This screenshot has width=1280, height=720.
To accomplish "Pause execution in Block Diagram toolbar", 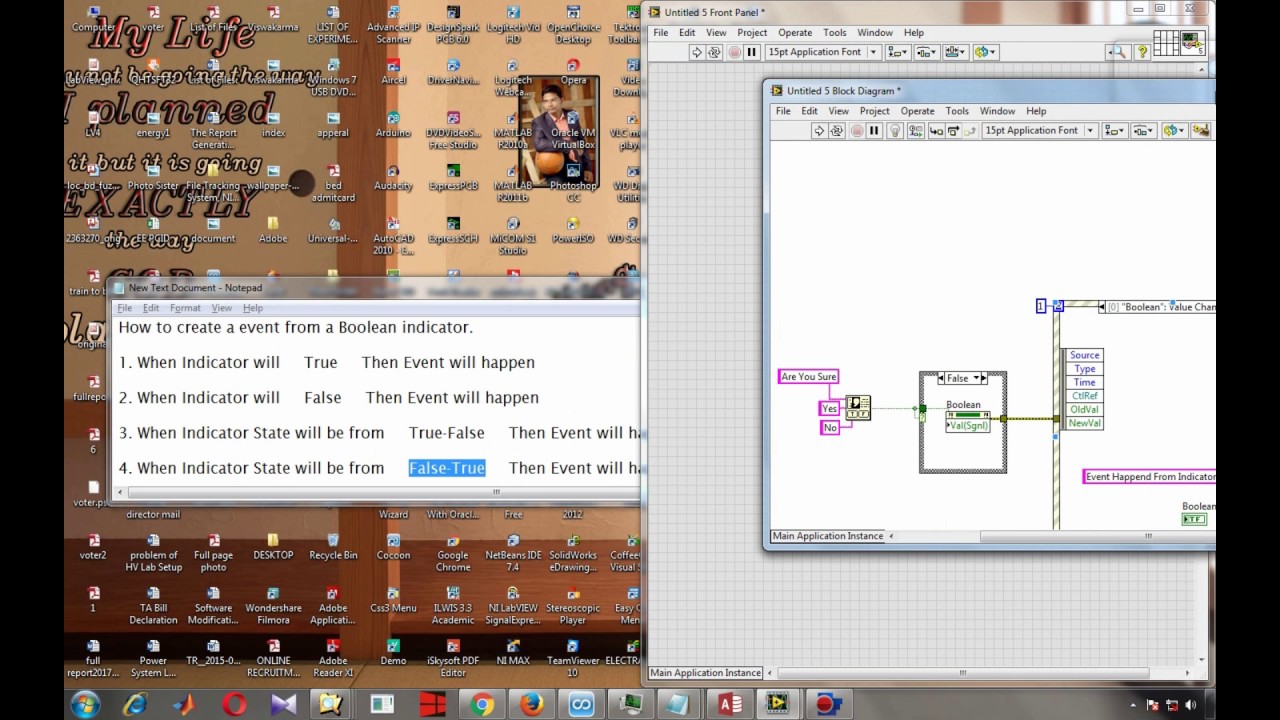I will pos(874,131).
